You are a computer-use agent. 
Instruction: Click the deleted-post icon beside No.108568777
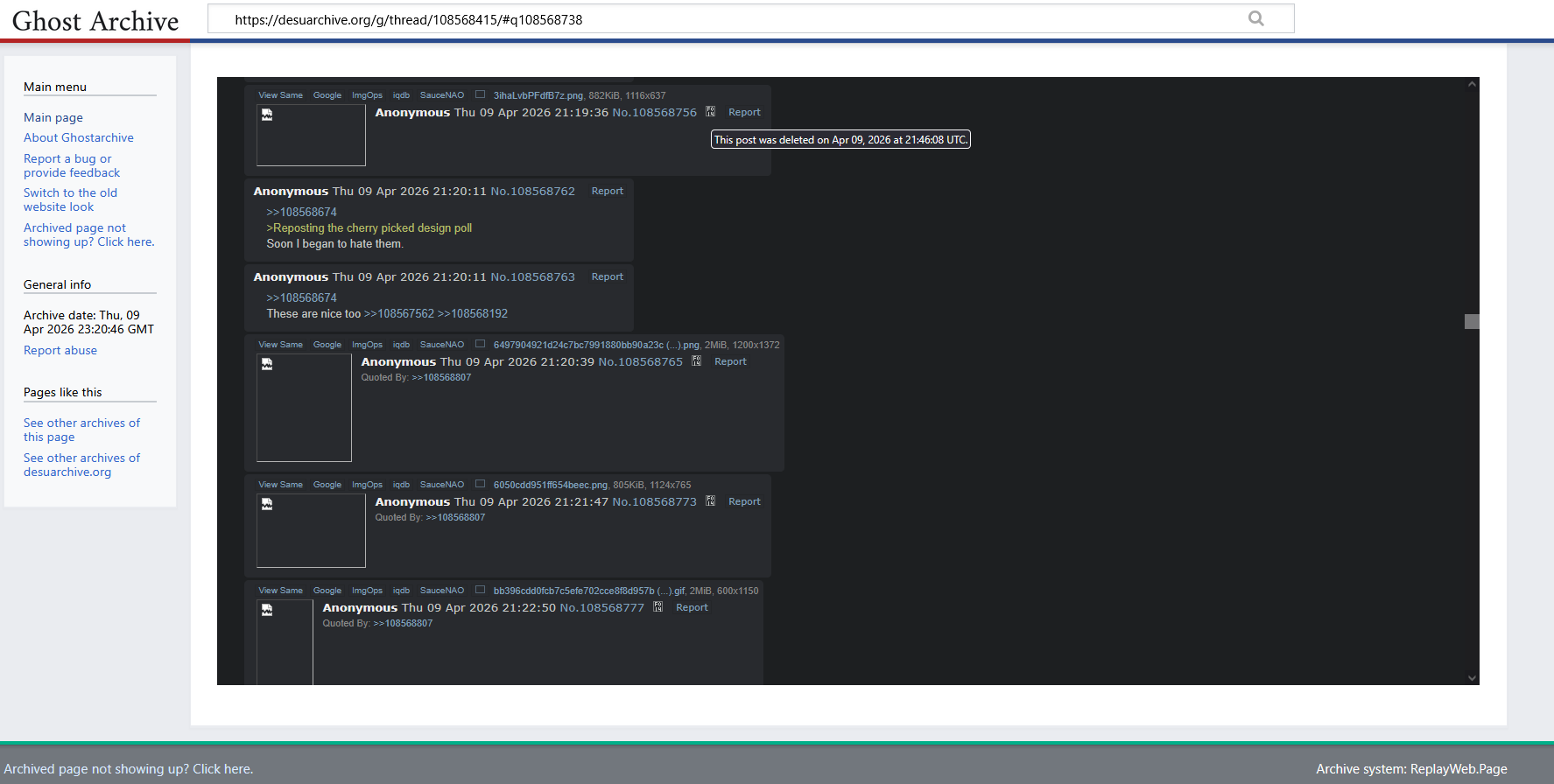pos(658,607)
